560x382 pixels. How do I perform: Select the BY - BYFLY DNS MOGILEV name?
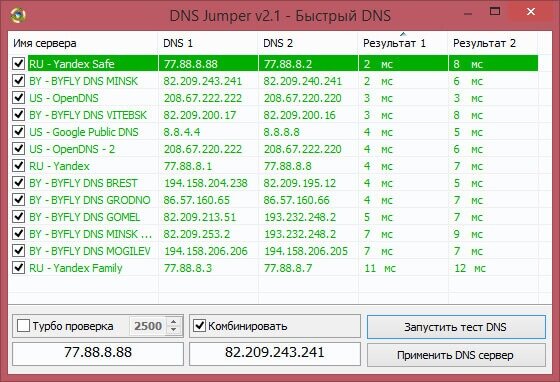pyautogui.click(x=90, y=251)
